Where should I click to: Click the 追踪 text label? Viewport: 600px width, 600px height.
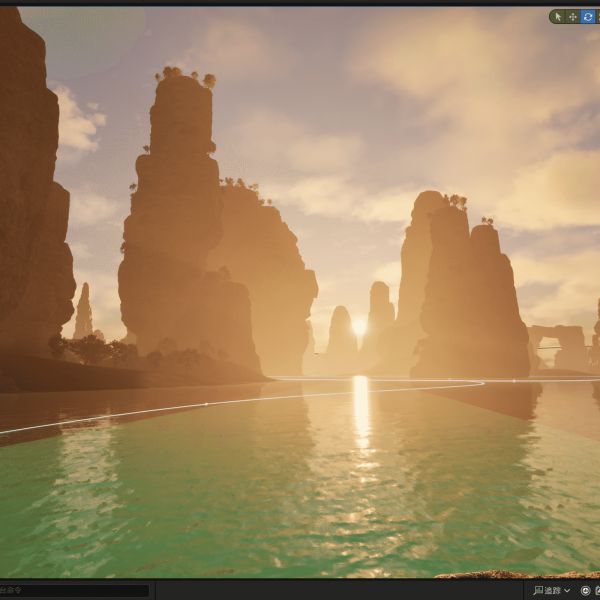(x=554, y=591)
